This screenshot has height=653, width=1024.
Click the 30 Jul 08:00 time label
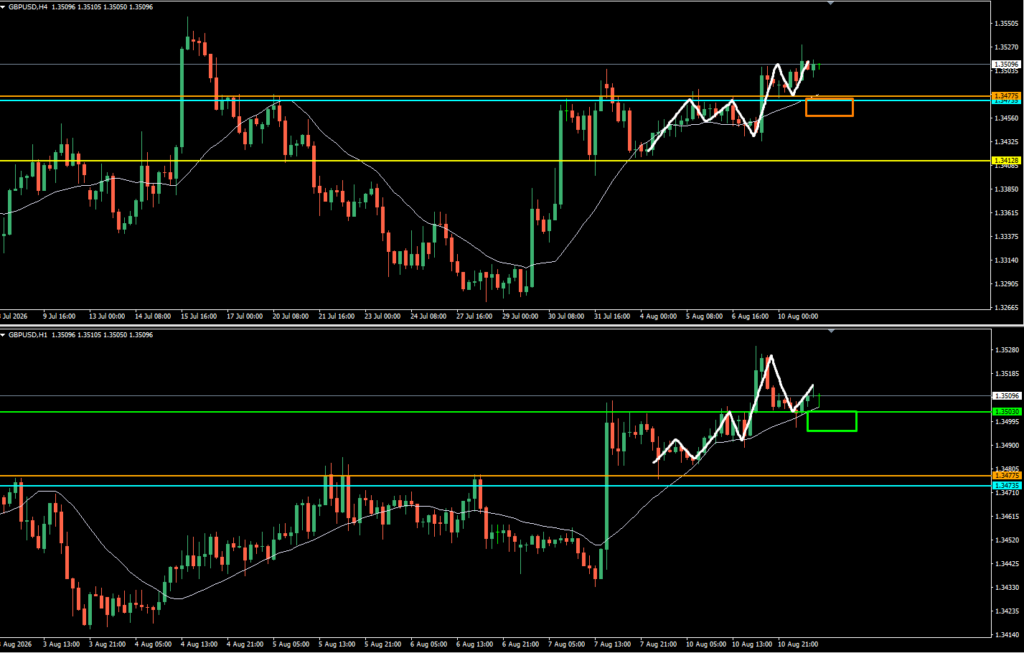(566, 316)
